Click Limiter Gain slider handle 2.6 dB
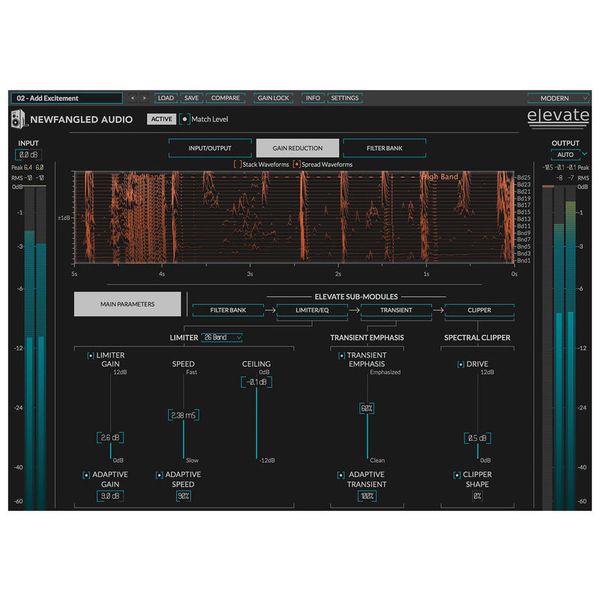The width and height of the screenshot is (600, 600). point(110,438)
